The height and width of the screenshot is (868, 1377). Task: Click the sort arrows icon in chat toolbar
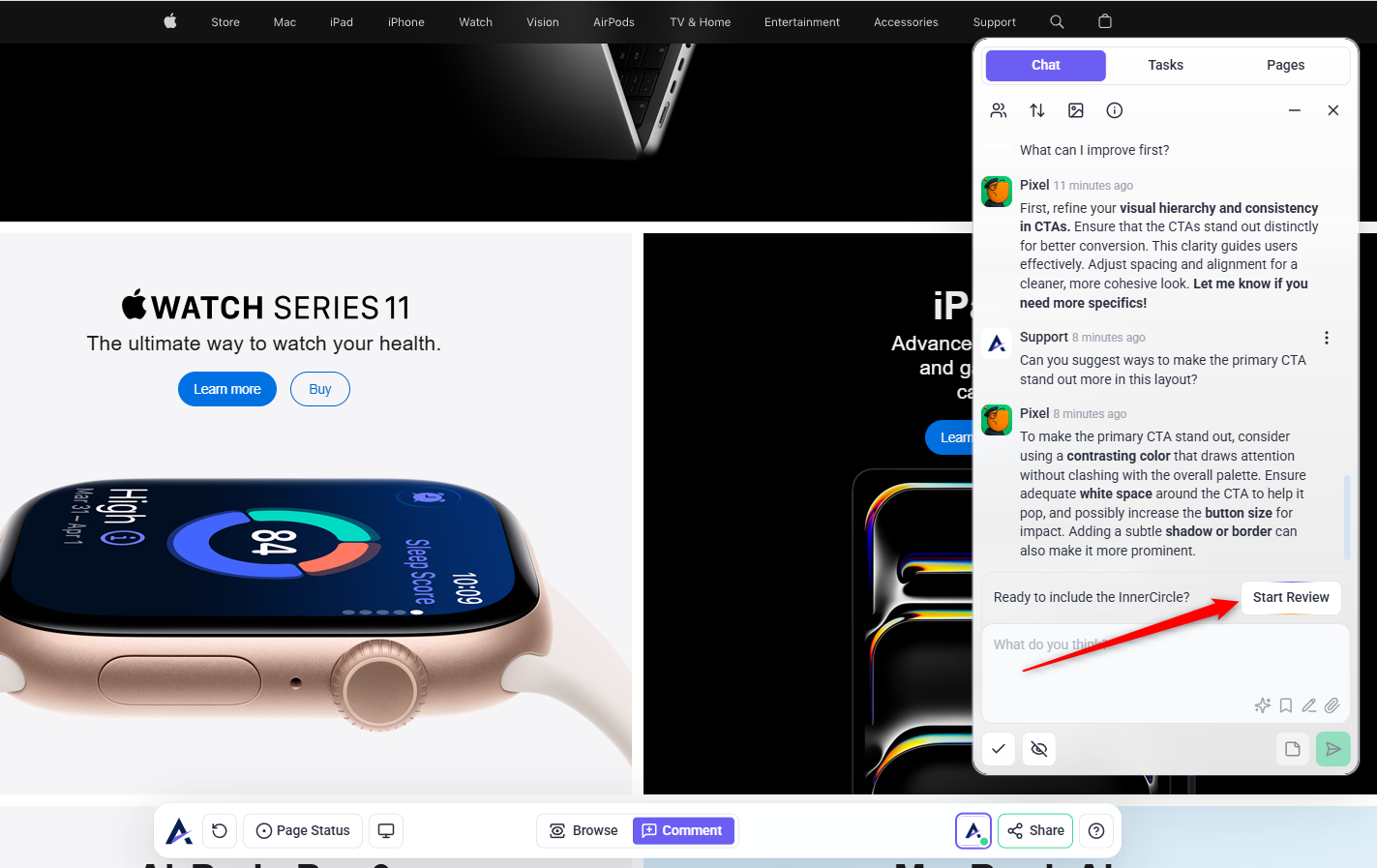(x=1037, y=110)
